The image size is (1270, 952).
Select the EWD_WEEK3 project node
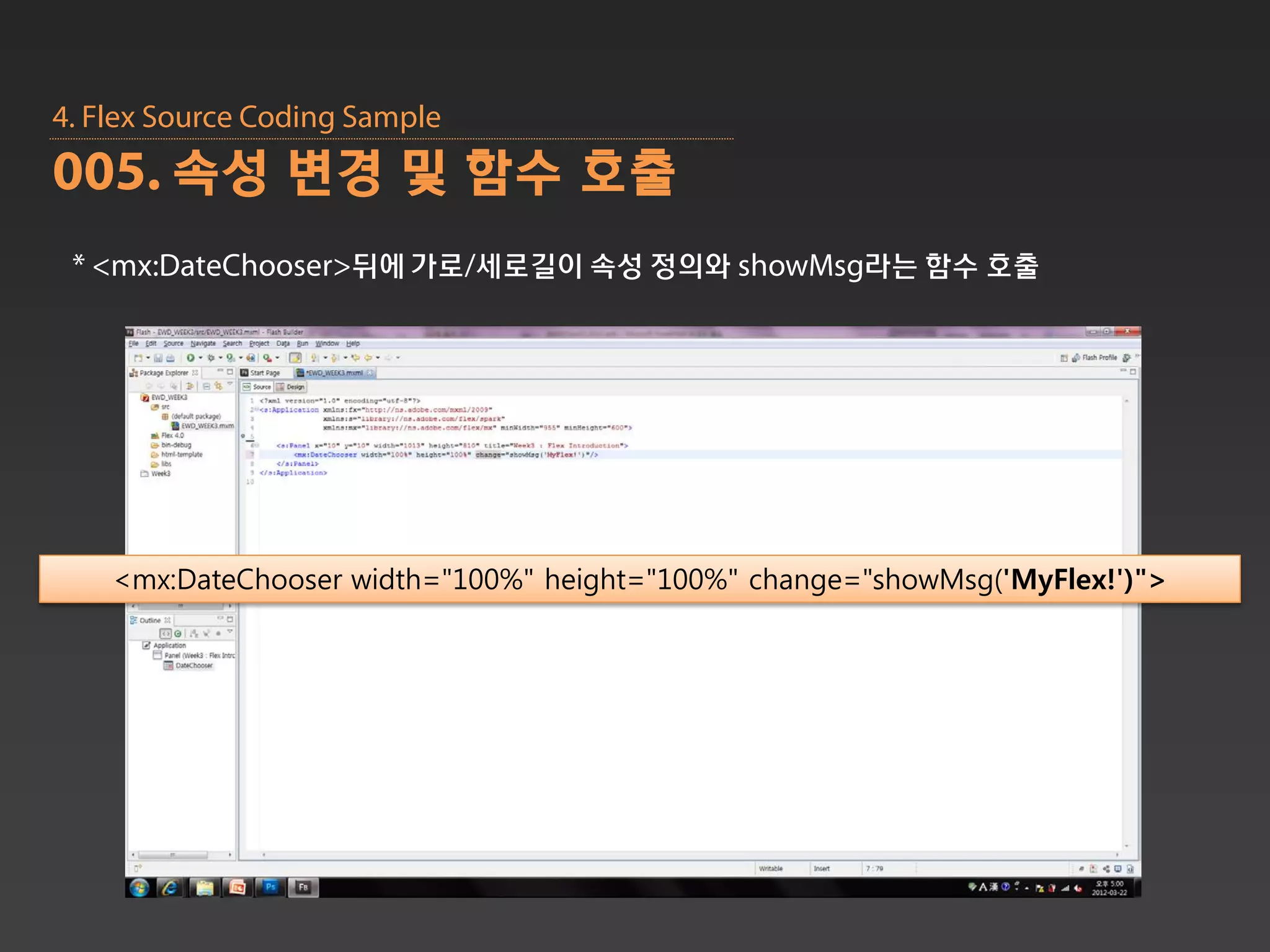(164, 397)
